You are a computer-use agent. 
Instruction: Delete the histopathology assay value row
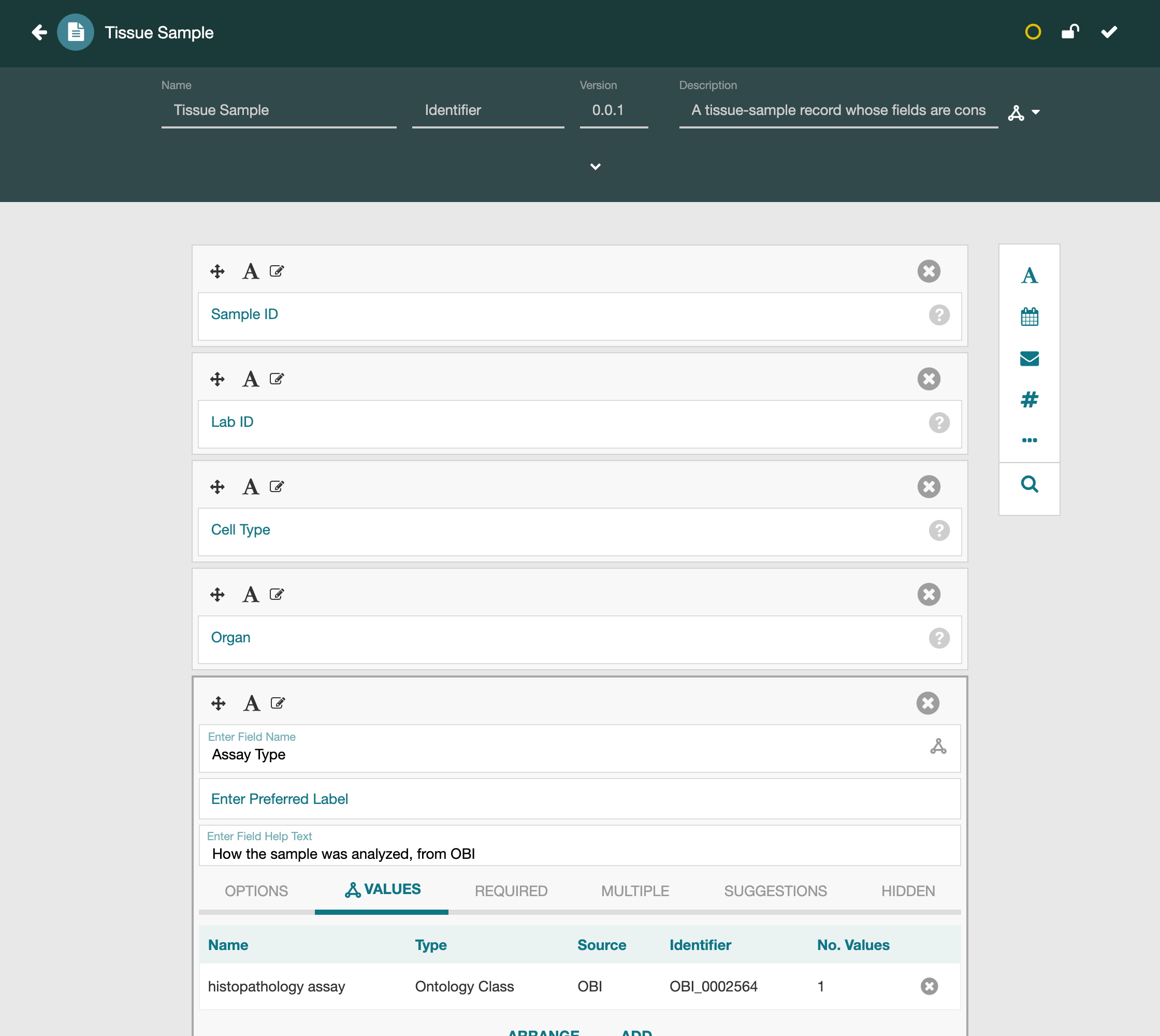point(929,986)
